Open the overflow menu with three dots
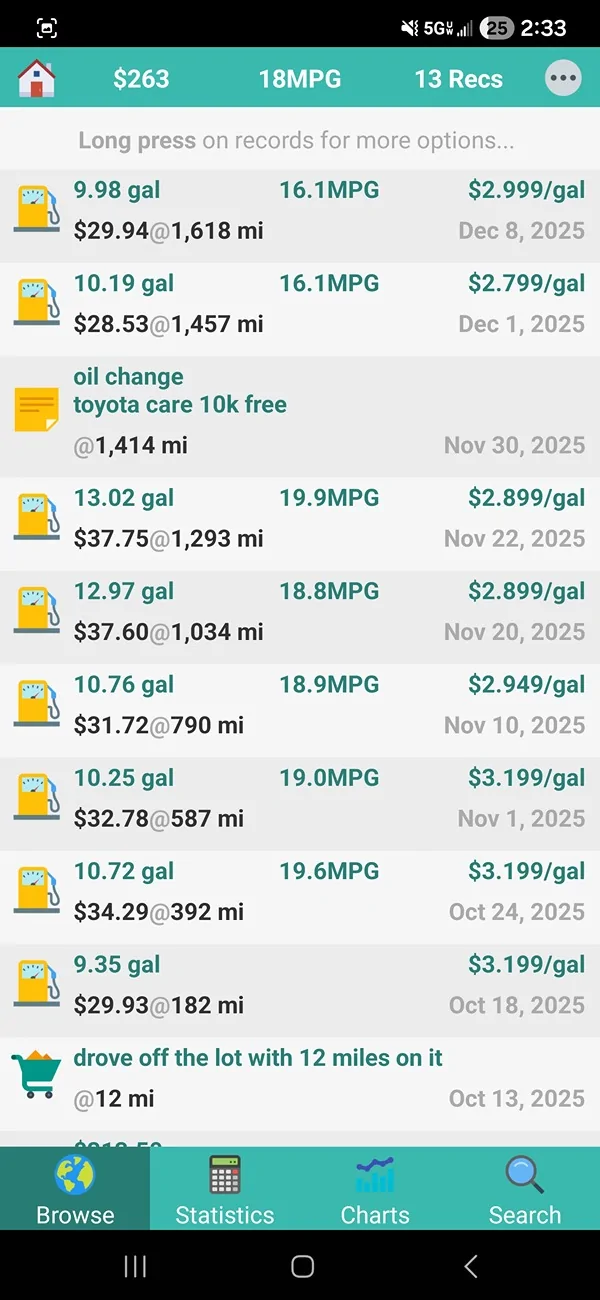This screenshot has height=1300, width=600. tap(563, 78)
